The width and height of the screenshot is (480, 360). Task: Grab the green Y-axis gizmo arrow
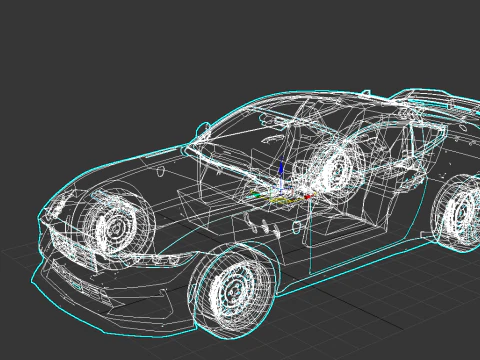coord(255,193)
